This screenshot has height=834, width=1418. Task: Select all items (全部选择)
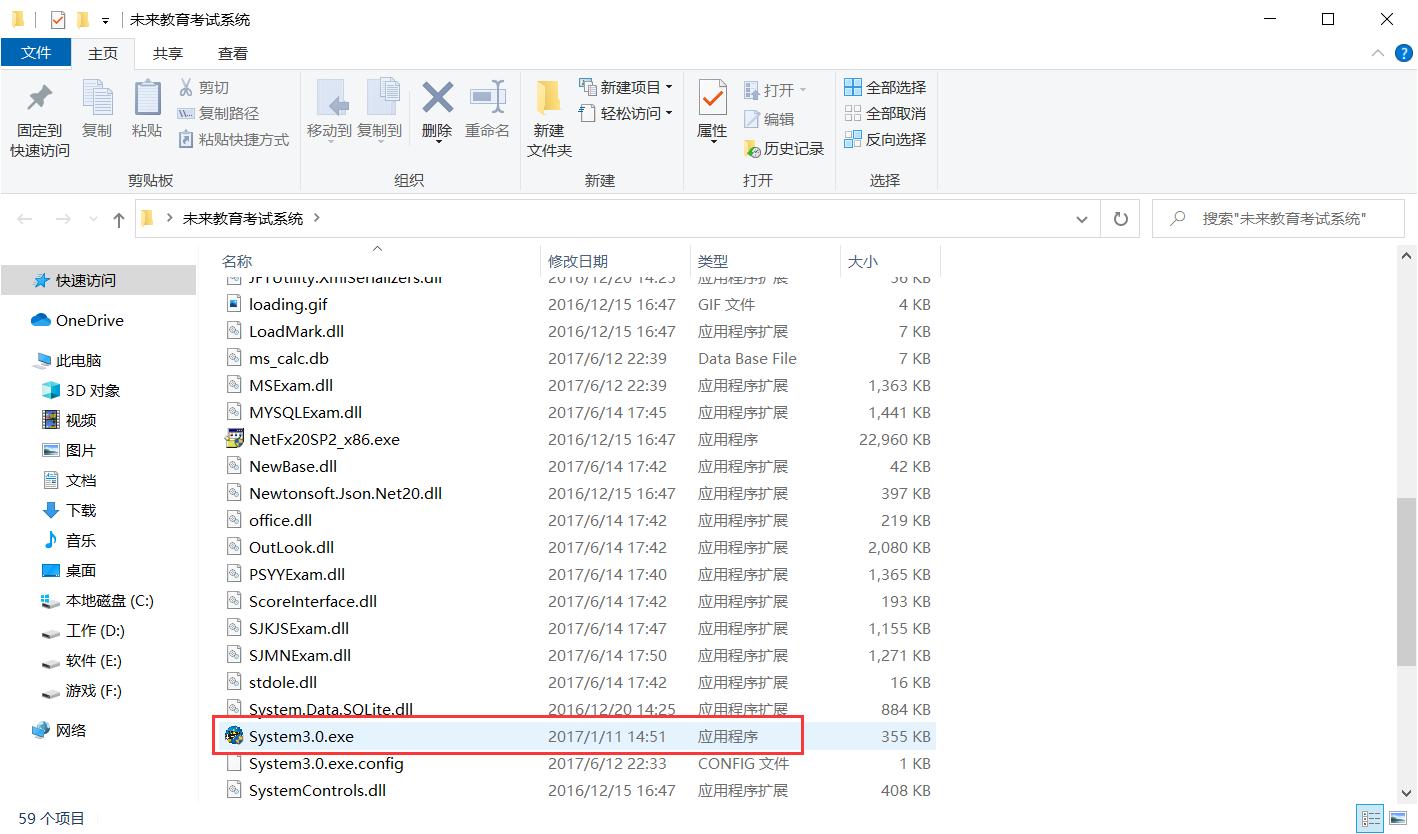(x=884, y=87)
